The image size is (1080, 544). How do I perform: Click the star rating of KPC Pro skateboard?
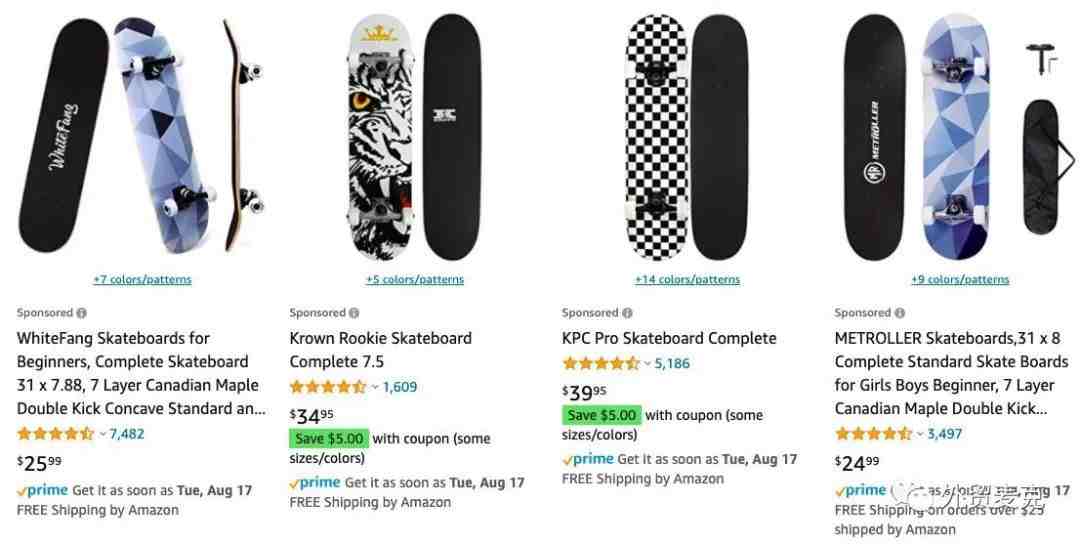point(601,364)
